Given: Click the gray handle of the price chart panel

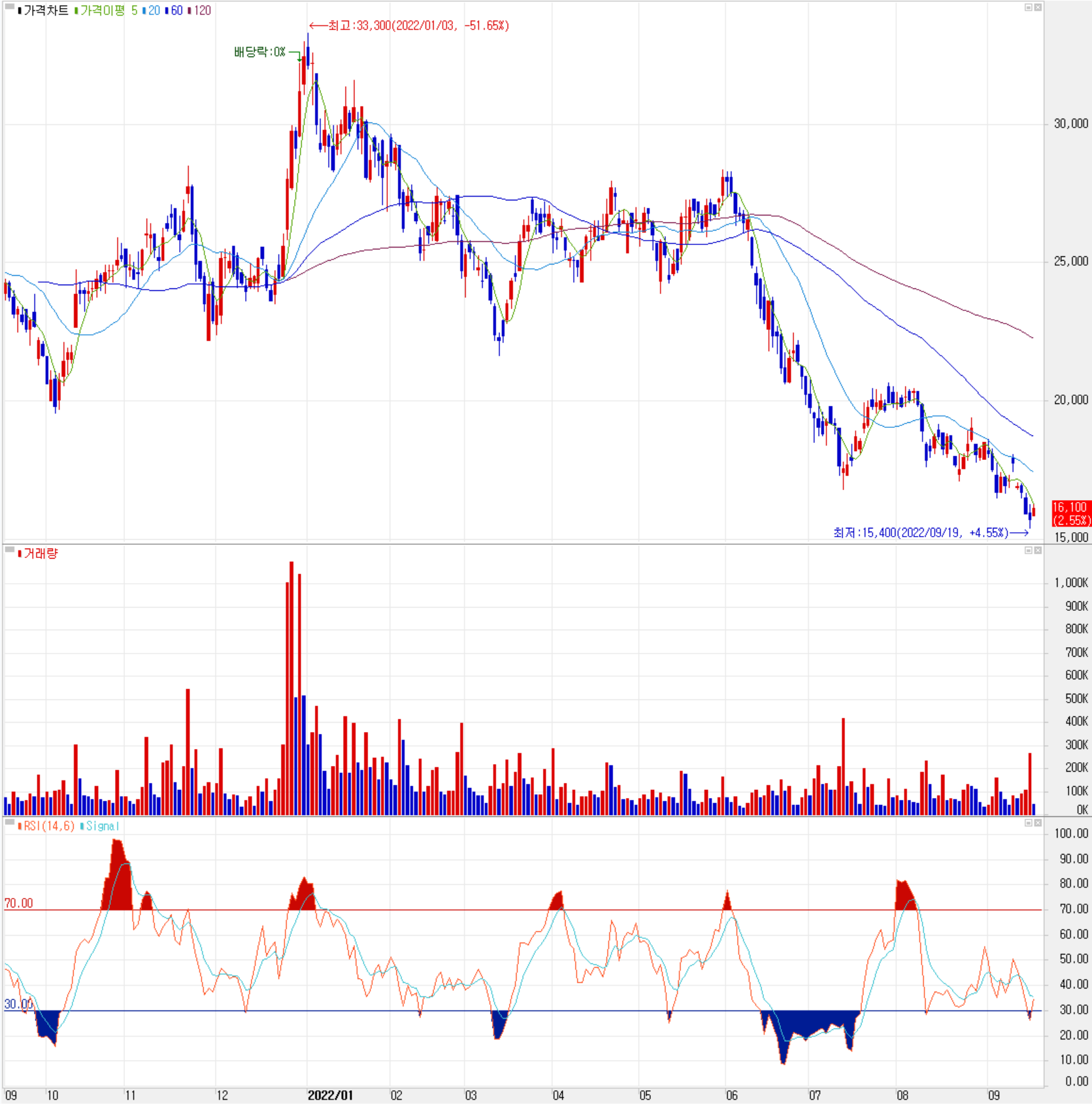Looking at the screenshot, I should pyautogui.click(x=9, y=7).
